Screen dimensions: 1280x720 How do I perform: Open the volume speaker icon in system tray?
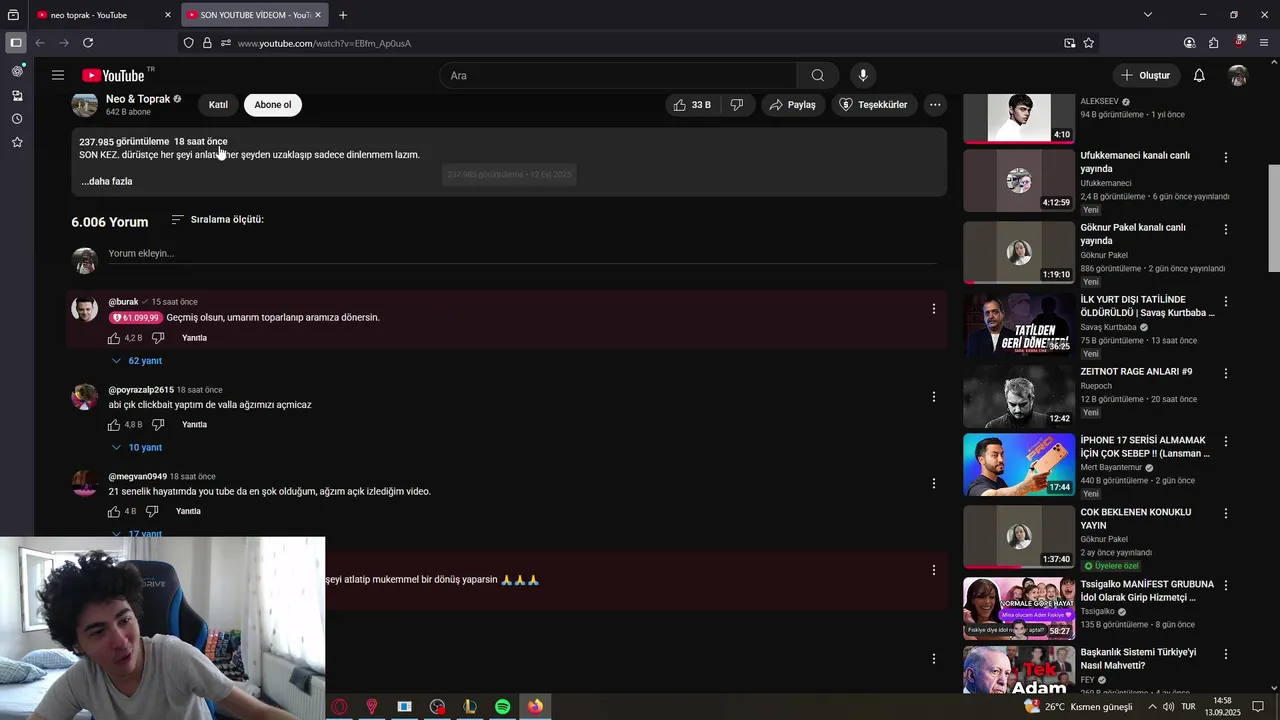(1168, 707)
